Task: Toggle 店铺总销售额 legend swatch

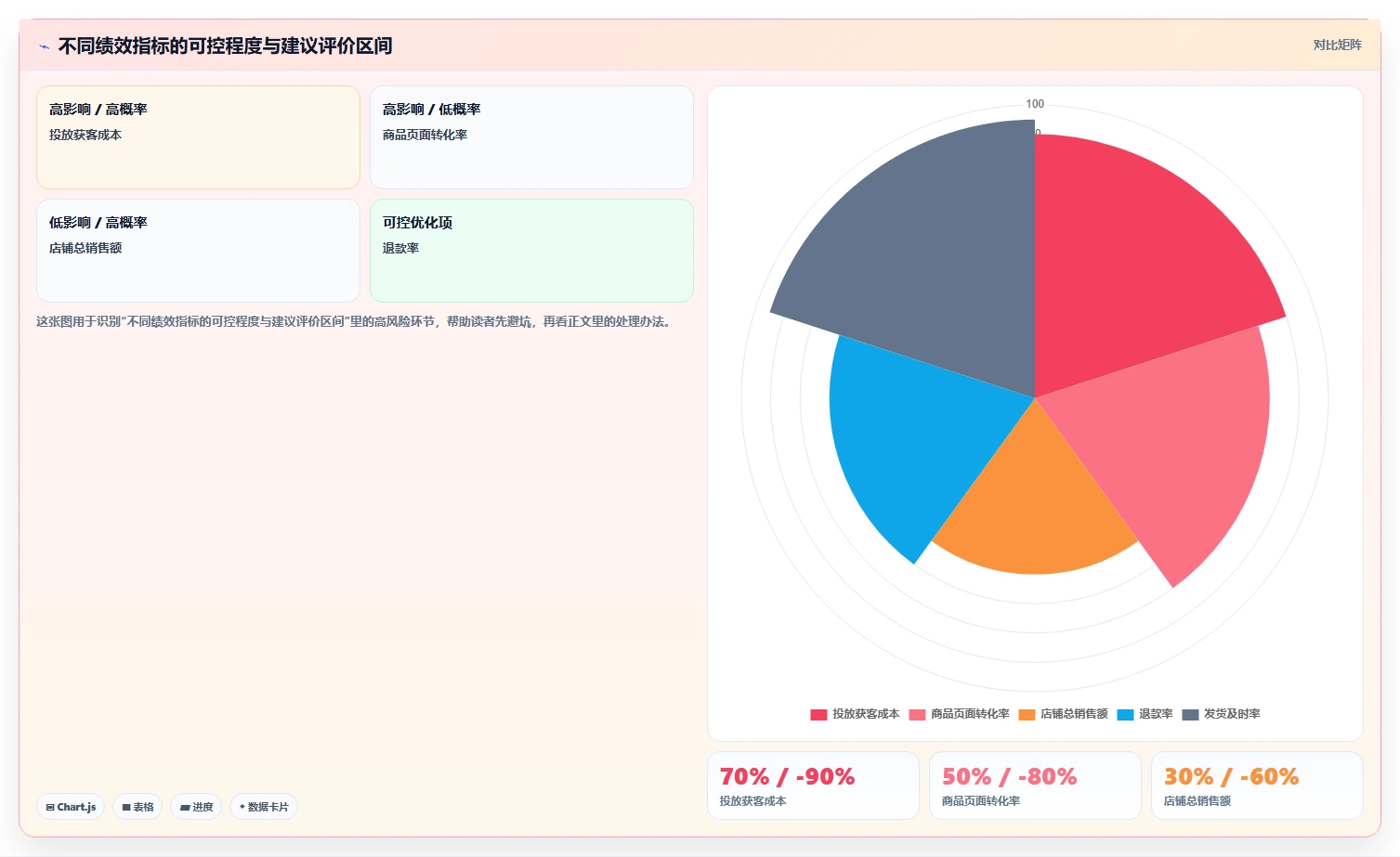Action: pos(1027,715)
